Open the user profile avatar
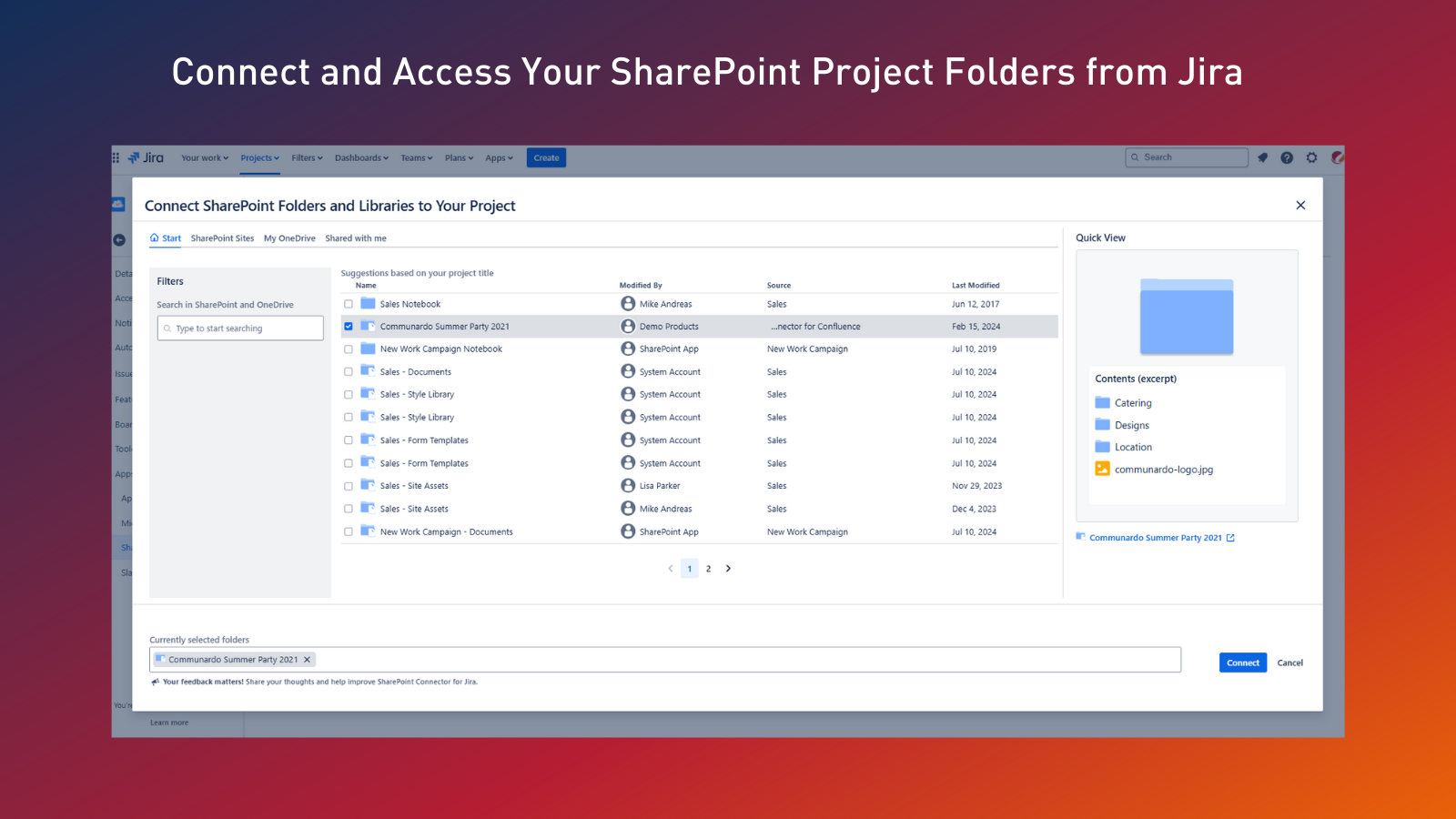The width and height of the screenshot is (1456, 819). pos(1337,157)
